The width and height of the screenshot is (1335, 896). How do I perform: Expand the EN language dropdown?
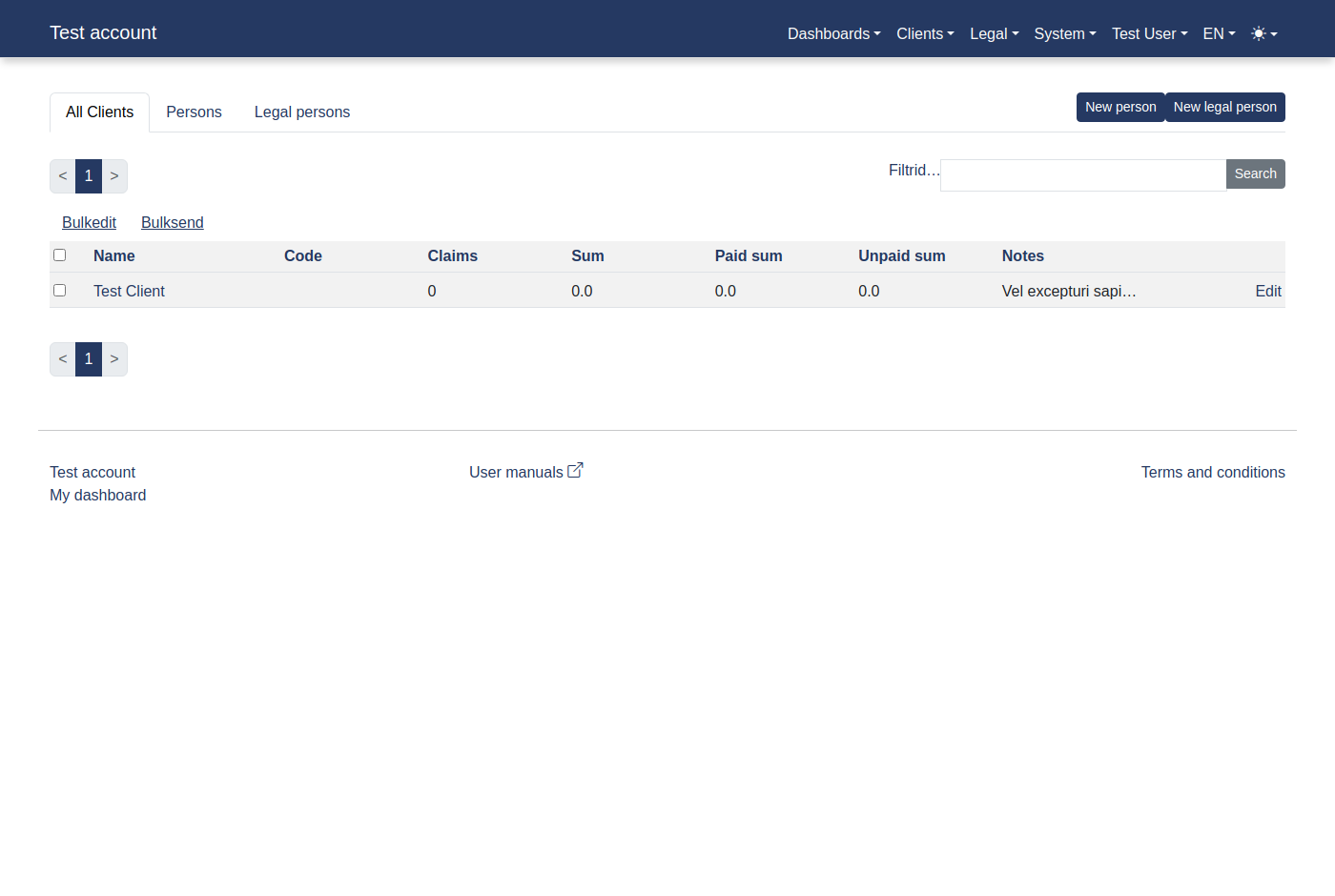pos(1218,34)
